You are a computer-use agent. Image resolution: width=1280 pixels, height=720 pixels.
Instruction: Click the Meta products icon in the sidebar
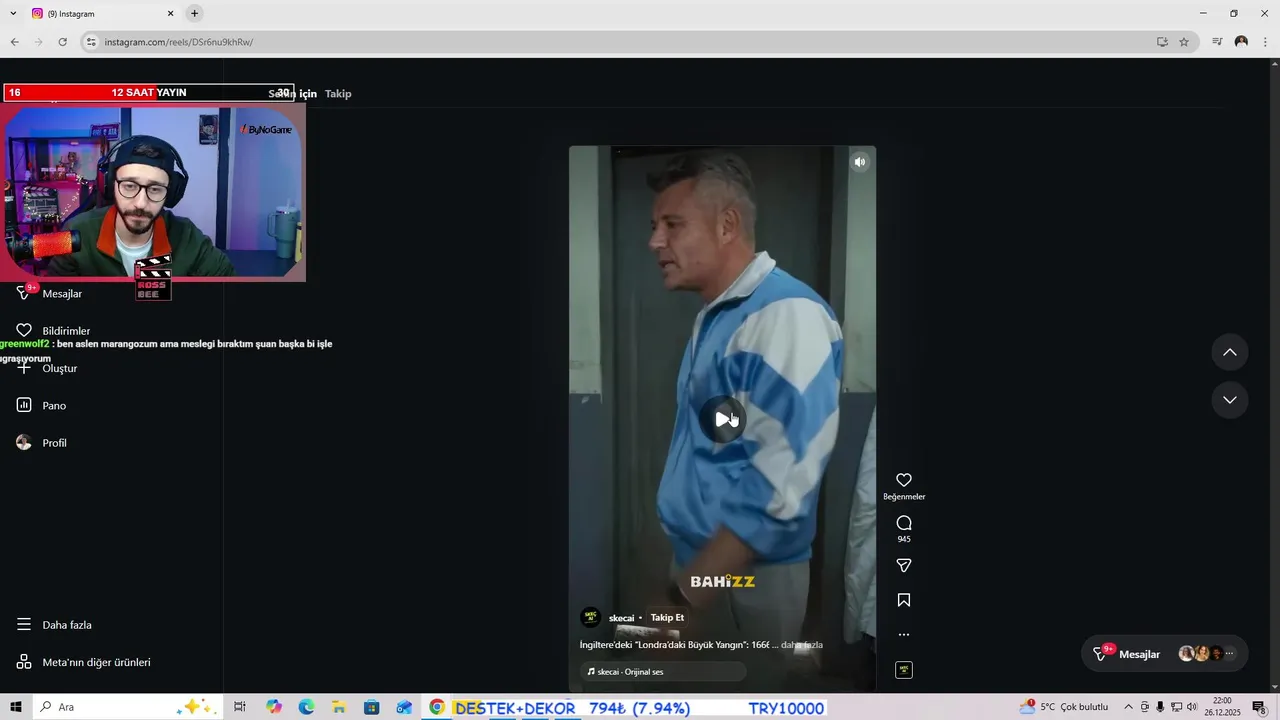pos(24,662)
